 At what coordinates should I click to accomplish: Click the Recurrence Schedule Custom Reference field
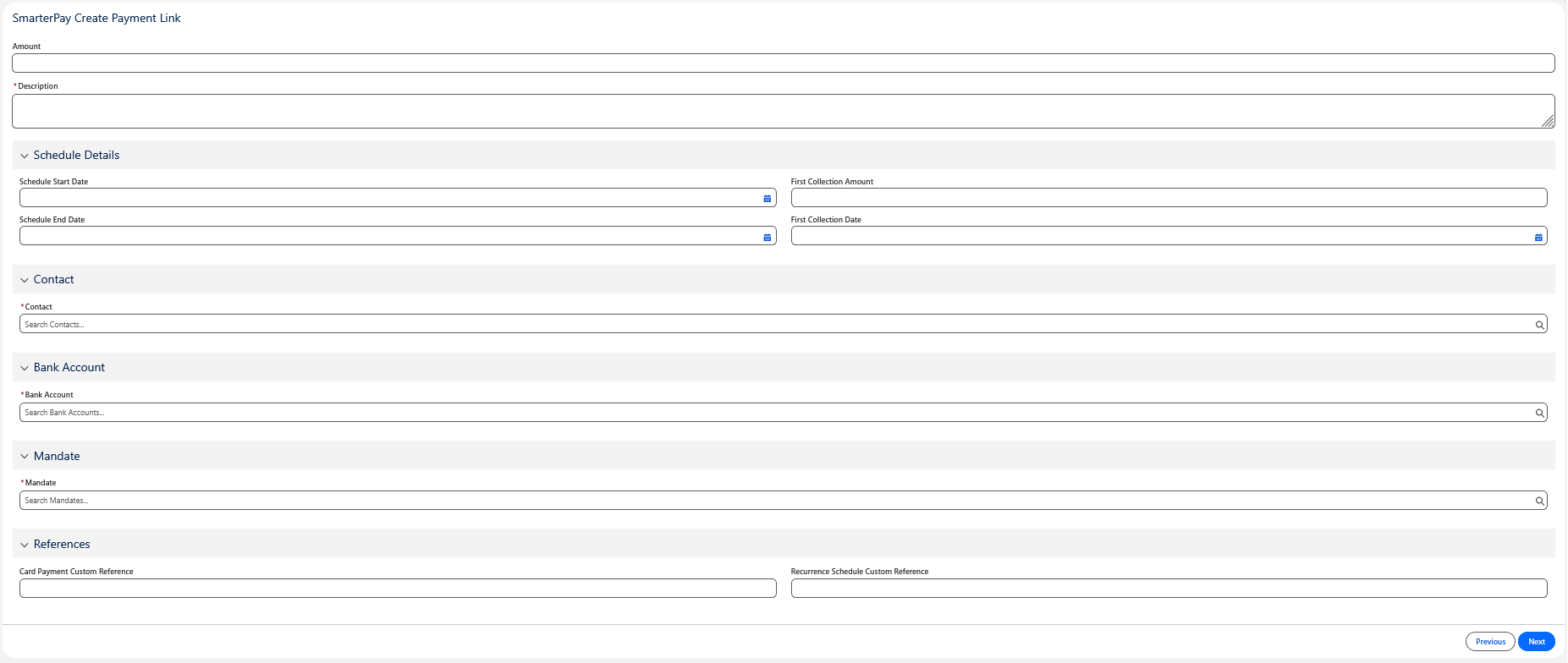click(1168, 589)
